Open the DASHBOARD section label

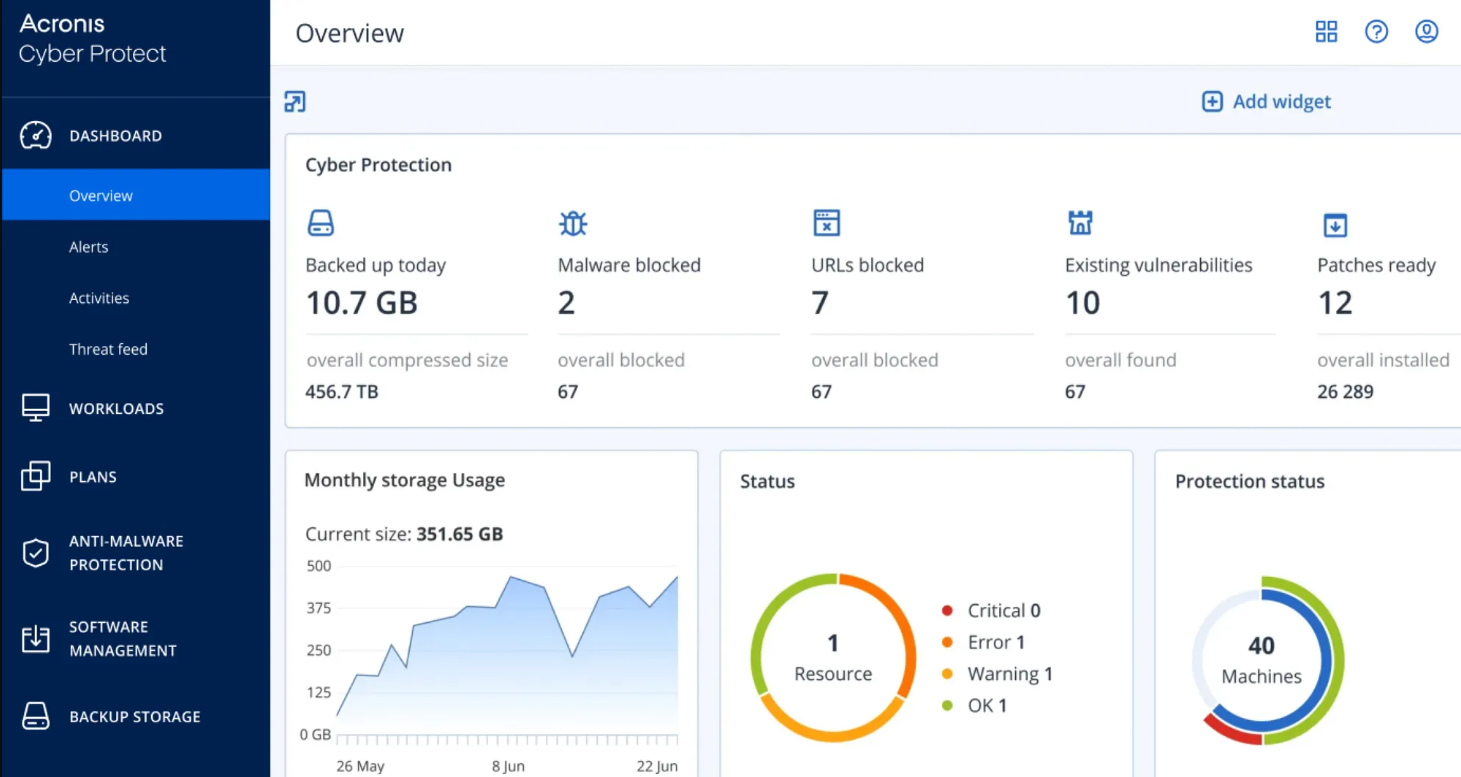point(115,136)
